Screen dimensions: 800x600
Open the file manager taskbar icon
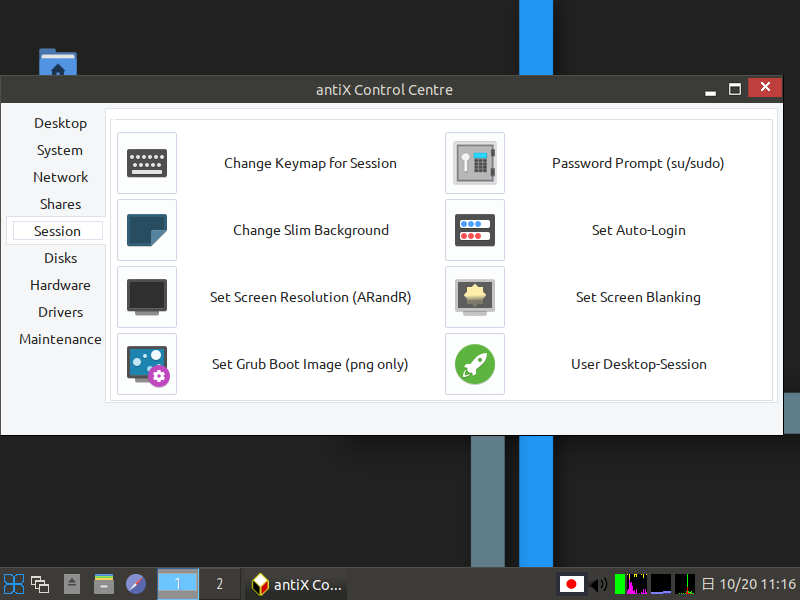click(x=104, y=584)
